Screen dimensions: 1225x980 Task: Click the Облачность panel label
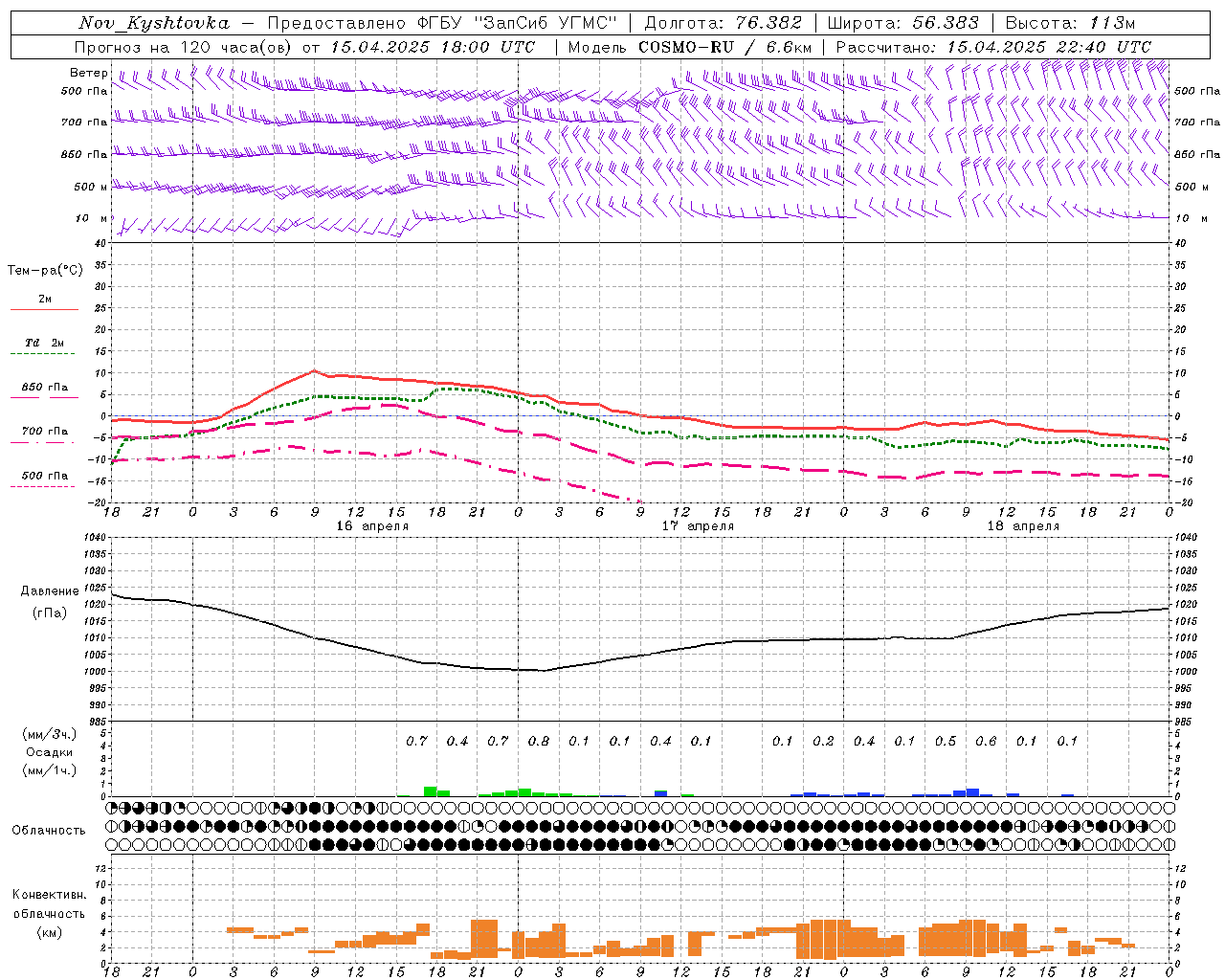coord(49,831)
